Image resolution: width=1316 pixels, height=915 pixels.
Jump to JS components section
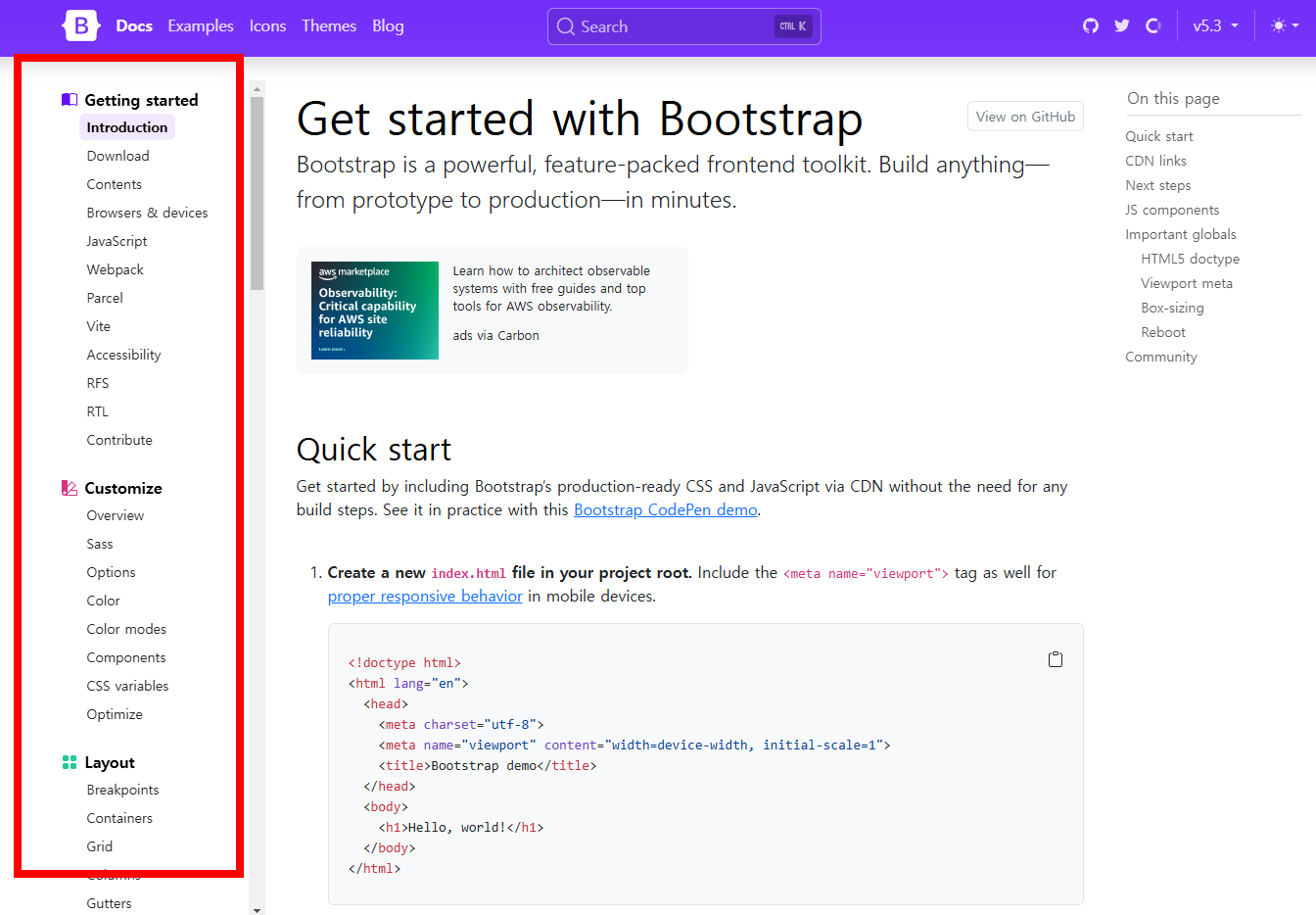click(x=1172, y=210)
